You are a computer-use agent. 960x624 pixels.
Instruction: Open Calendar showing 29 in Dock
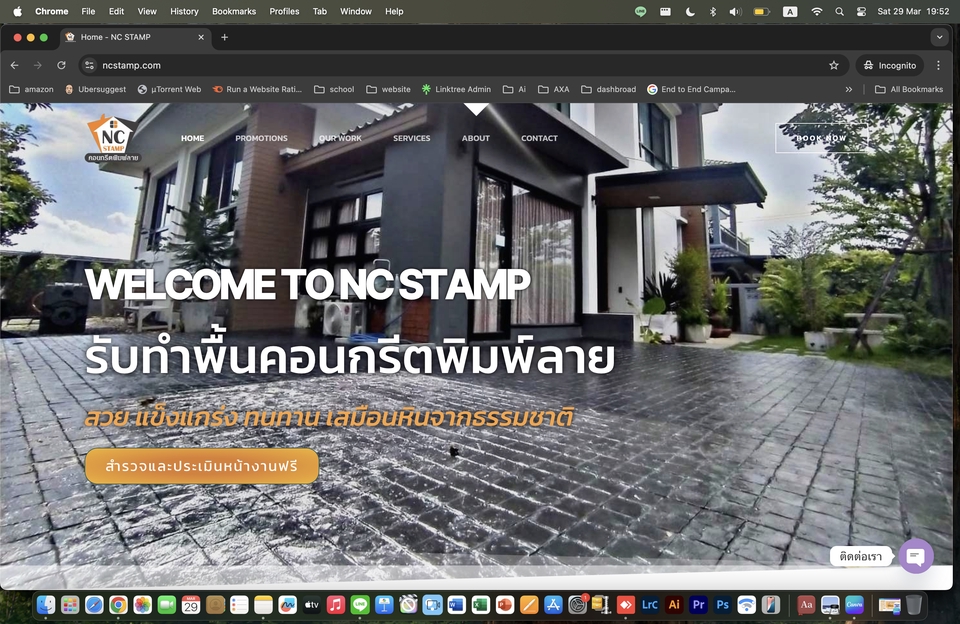click(191, 605)
